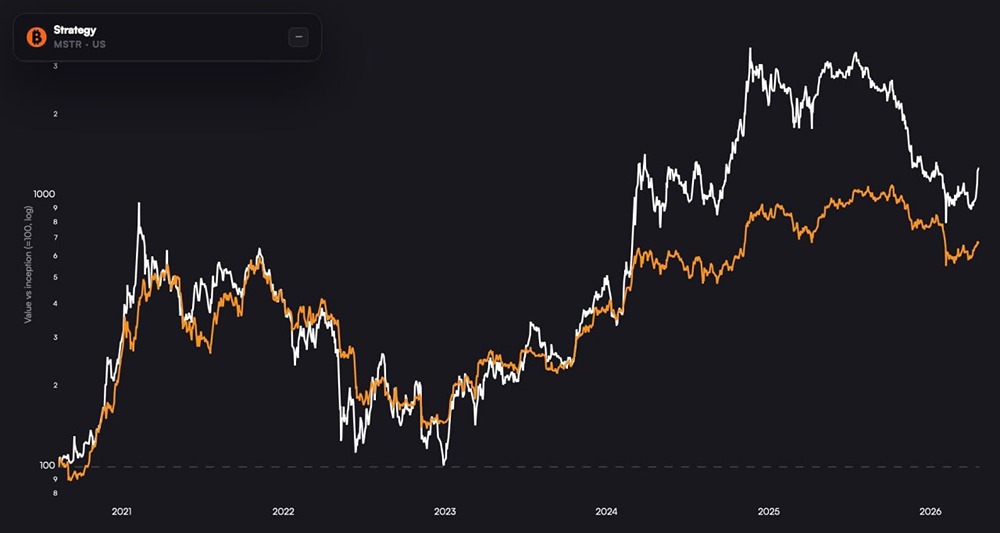Image resolution: width=1000 pixels, height=533 pixels.
Task: Click the white line's endpoint at right edge
Action: [978, 168]
